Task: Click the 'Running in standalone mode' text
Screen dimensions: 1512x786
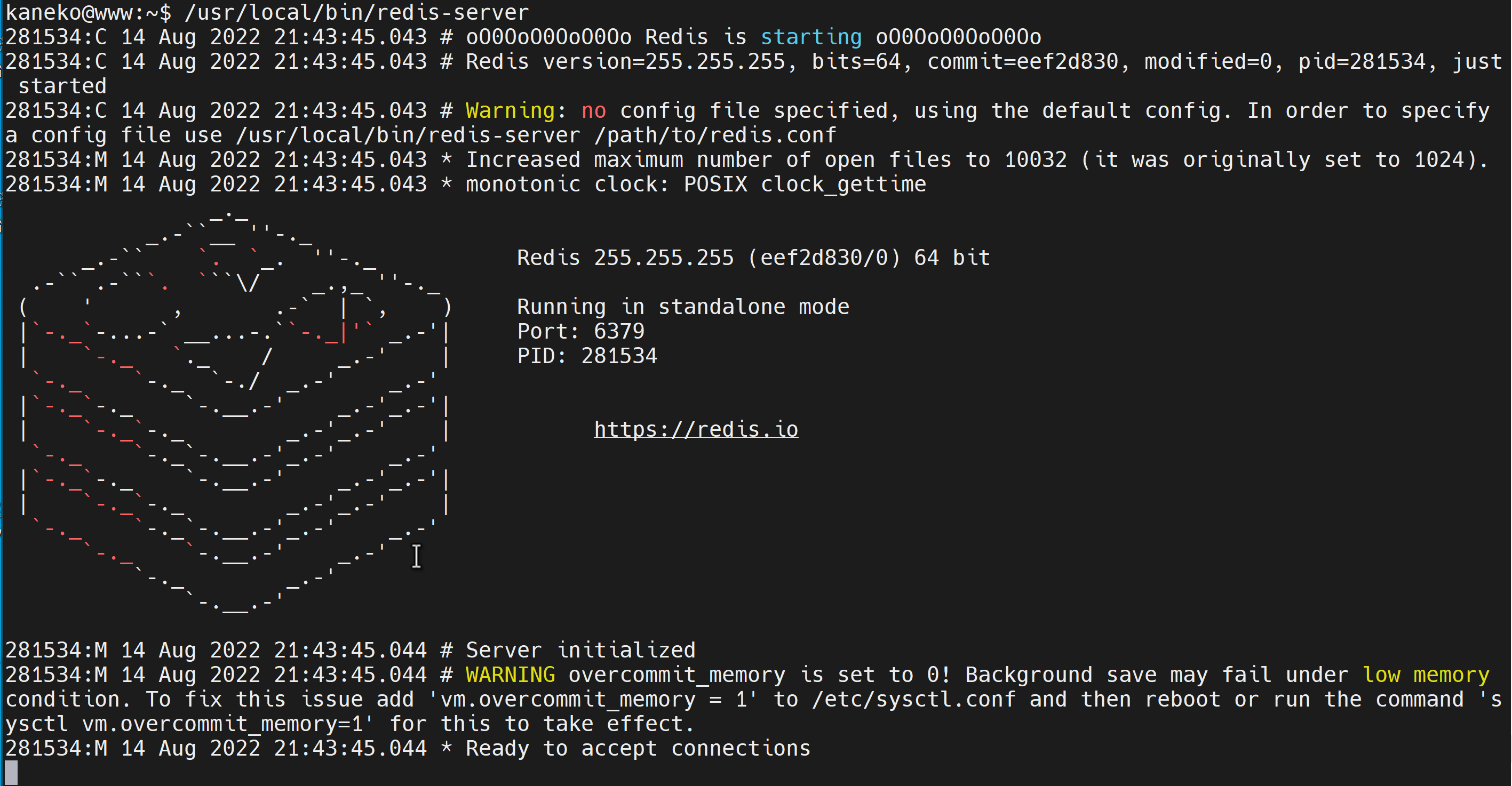Action: 682,307
